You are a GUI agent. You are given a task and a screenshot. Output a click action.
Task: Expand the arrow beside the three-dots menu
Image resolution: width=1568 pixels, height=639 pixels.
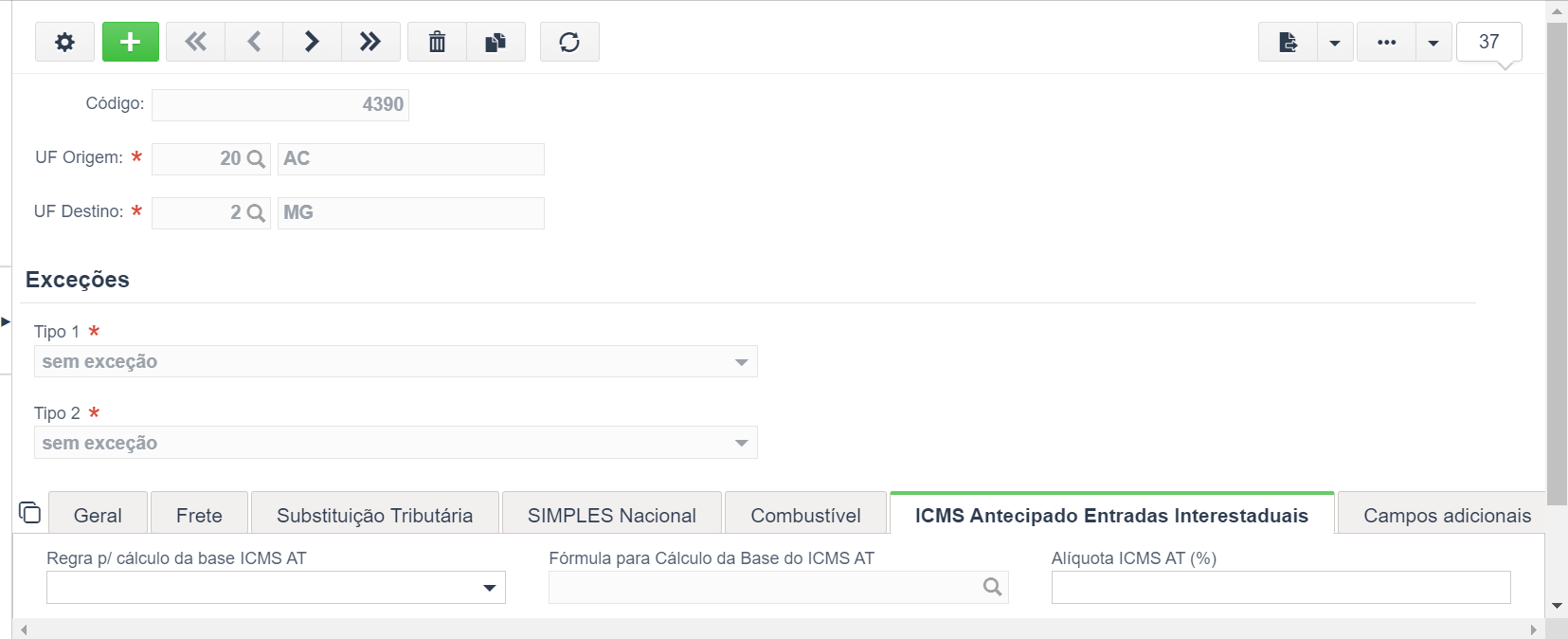pos(1433,42)
